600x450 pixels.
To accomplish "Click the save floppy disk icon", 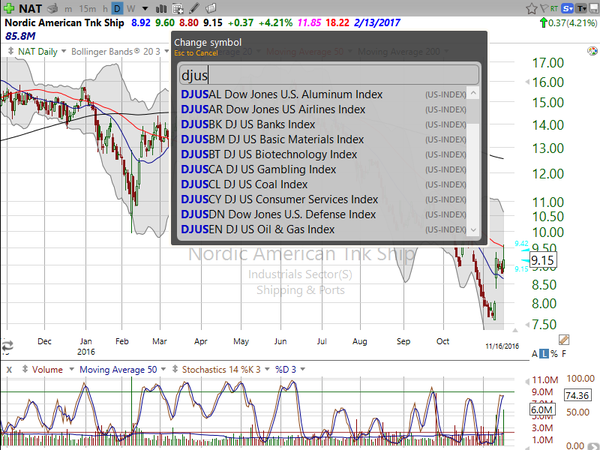I will 594,8.
